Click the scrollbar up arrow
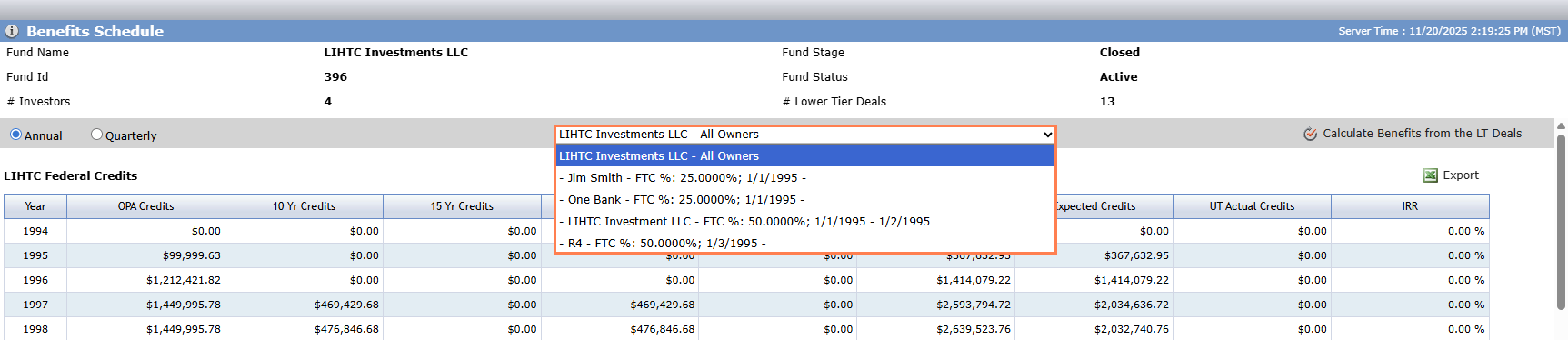Viewport: 1568px width, 340px height. pos(1561,126)
